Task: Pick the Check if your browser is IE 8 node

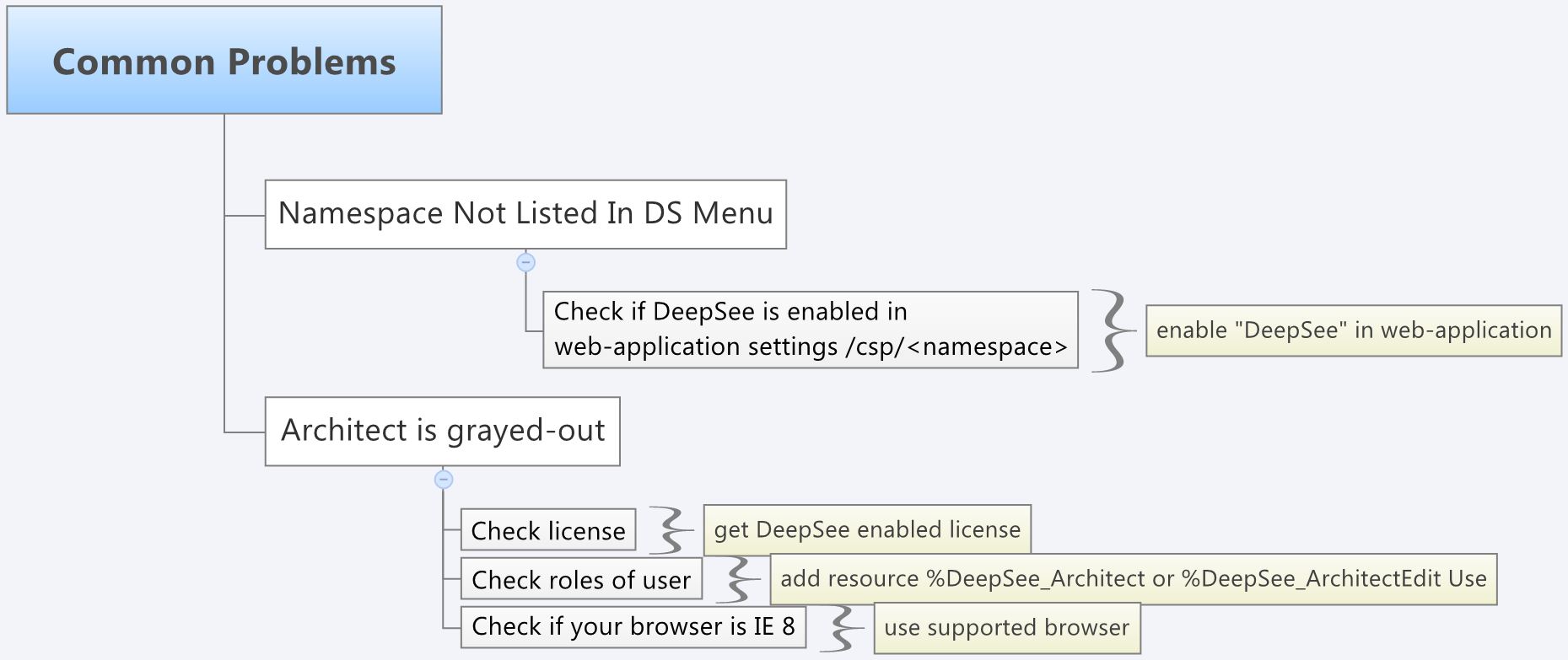Action: (633, 626)
